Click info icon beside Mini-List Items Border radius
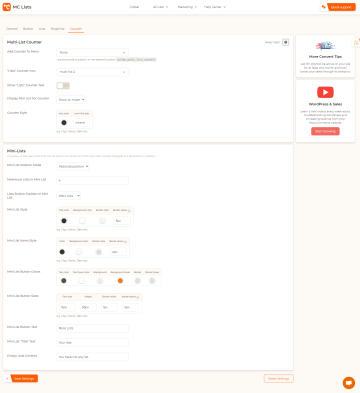 (x=125, y=242)
